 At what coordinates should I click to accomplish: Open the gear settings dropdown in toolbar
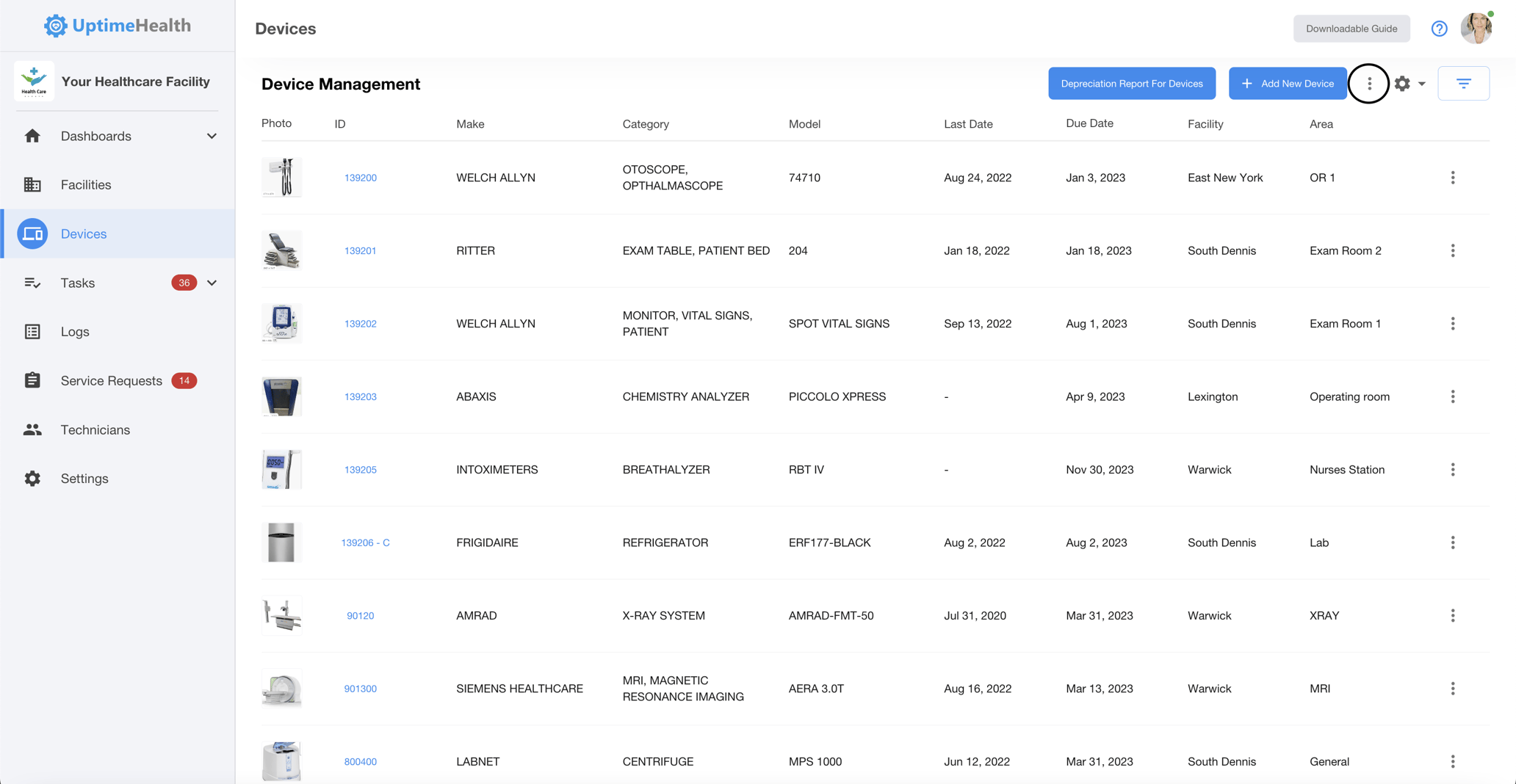(1409, 84)
